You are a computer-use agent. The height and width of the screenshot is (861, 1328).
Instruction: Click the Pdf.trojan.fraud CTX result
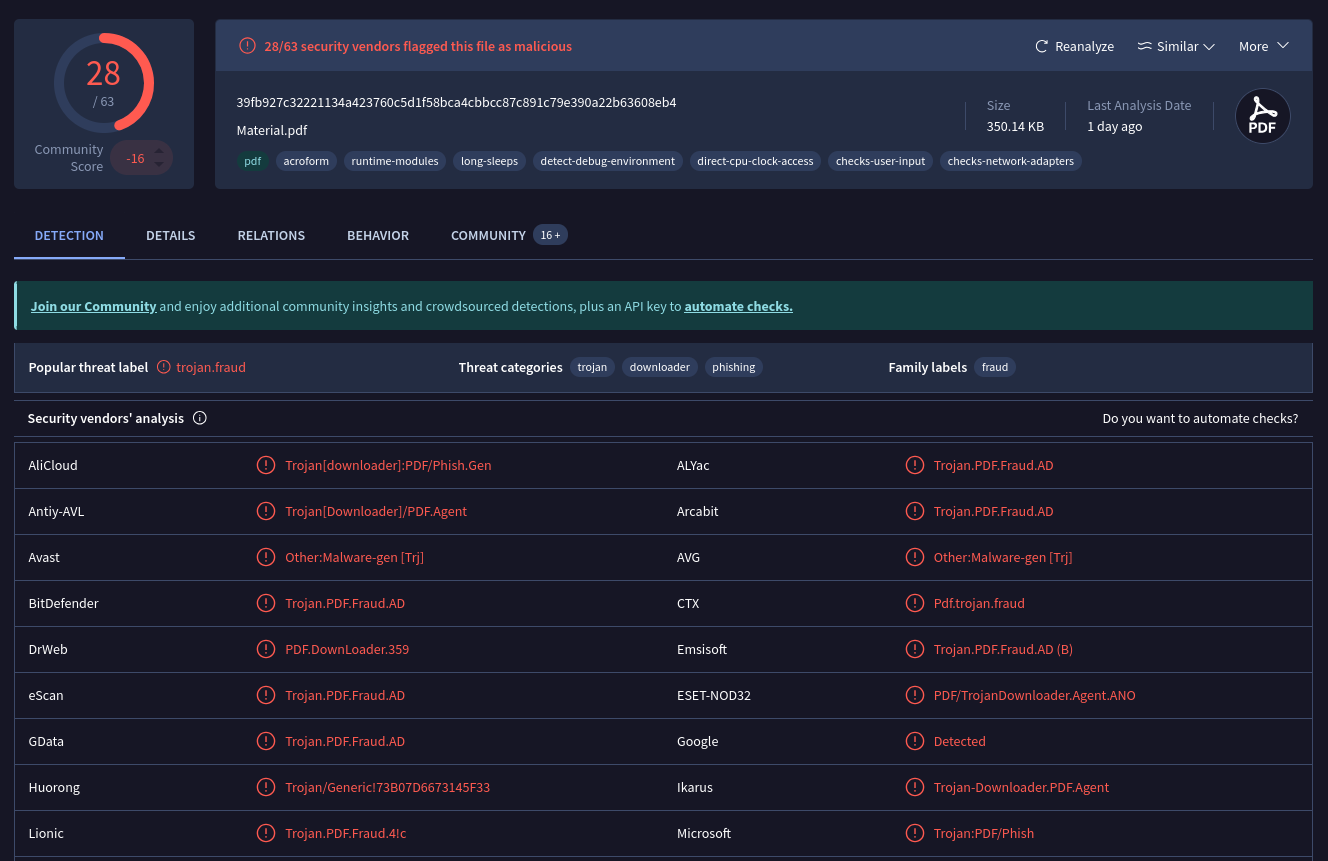point(979,603)
